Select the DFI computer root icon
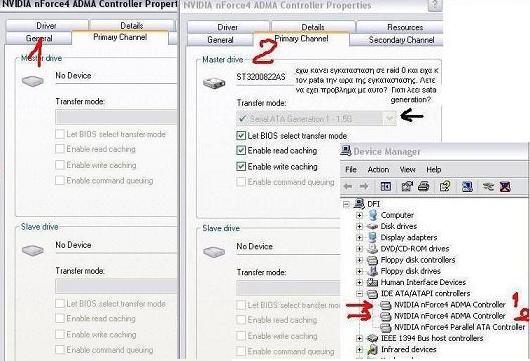Screen dimensions: 530x361 [x=359, y=203]
